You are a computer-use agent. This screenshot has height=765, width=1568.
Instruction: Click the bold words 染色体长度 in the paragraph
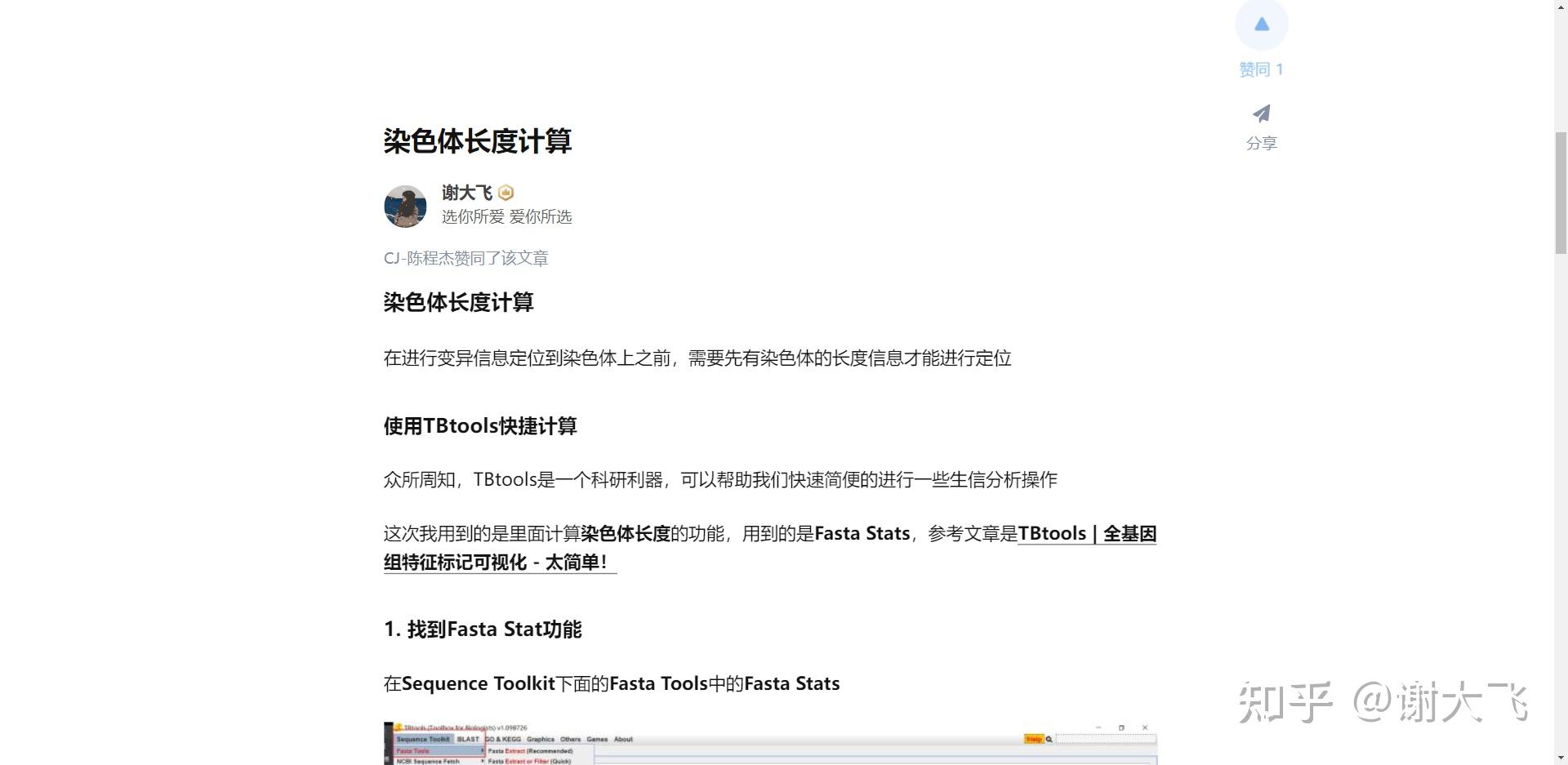626,534
